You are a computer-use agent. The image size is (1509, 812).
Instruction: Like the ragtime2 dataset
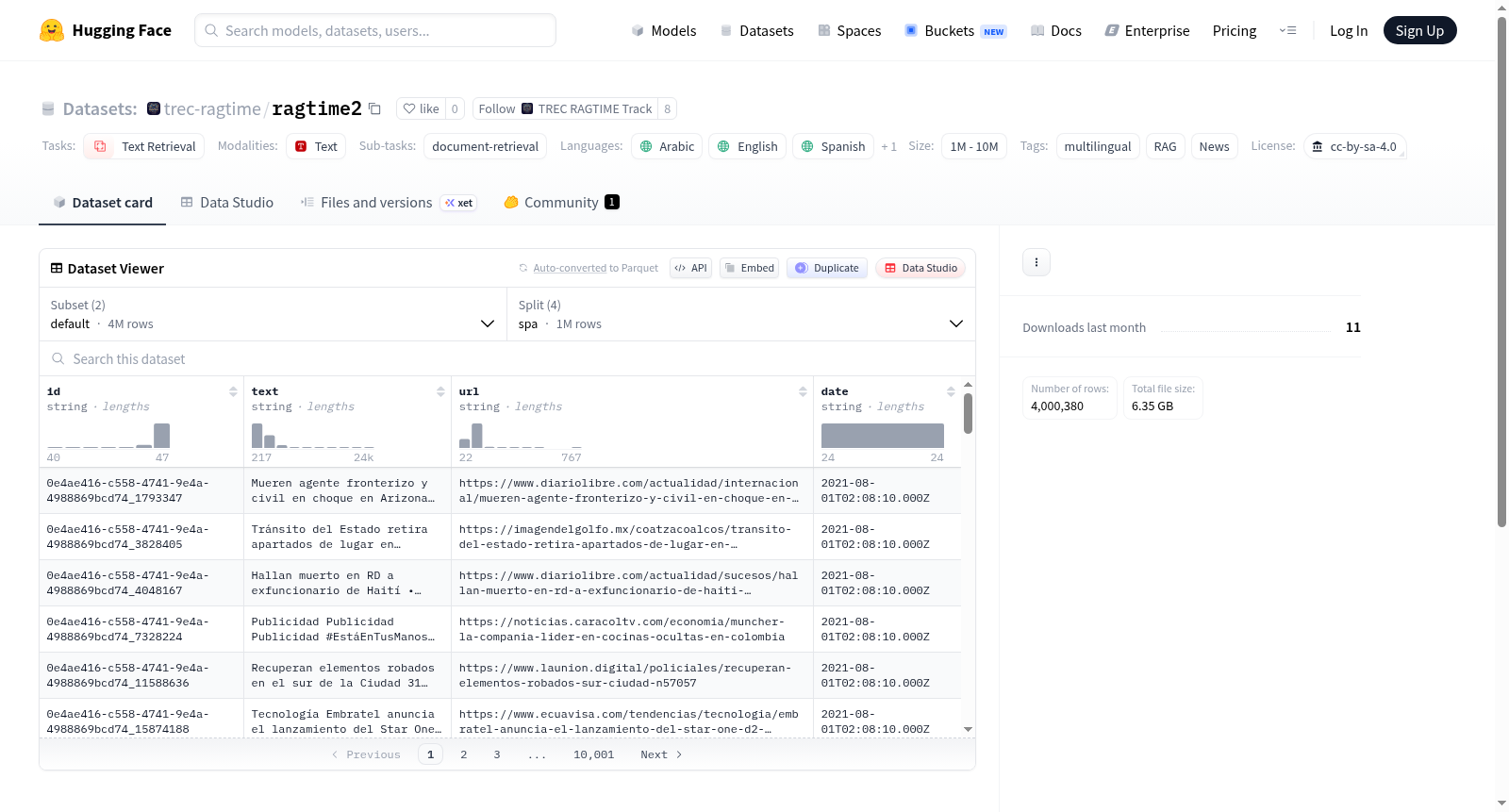421,108
